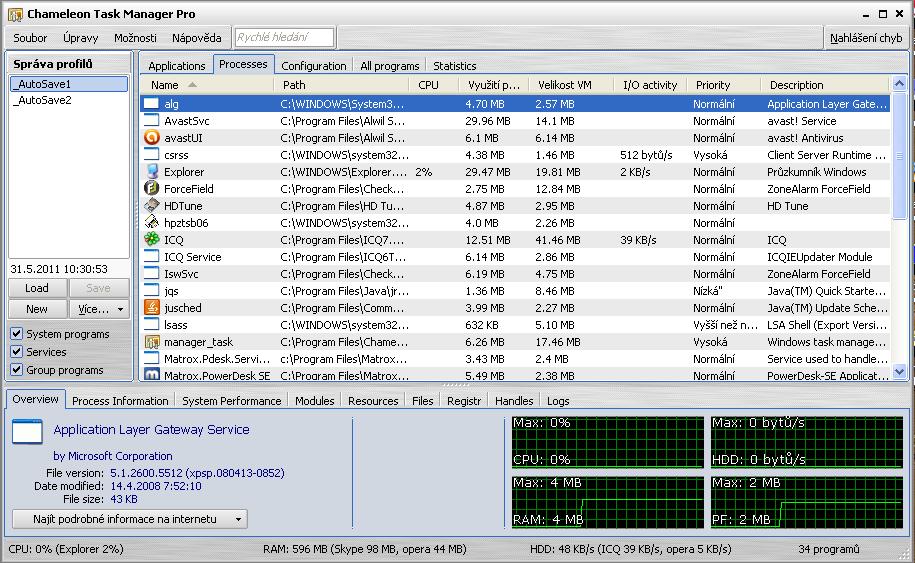
Task: Toggle the System programs checkbox
Action: 17,334
